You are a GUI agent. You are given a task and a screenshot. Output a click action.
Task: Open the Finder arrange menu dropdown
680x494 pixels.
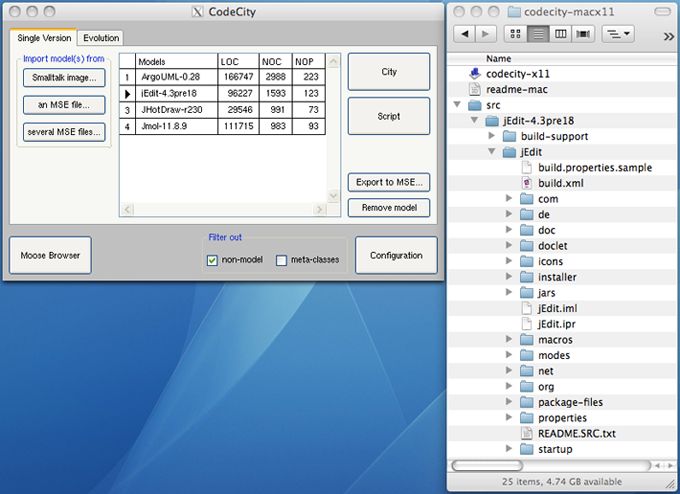click(x=618, y=34)
